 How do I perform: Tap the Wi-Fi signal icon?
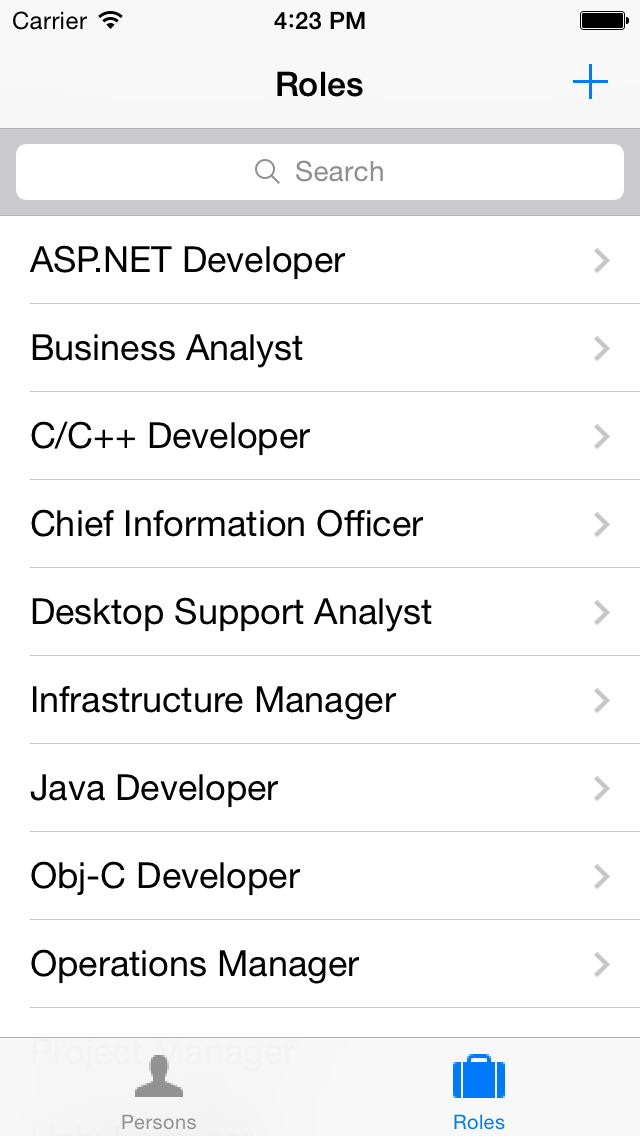click(x=110, y=20)
